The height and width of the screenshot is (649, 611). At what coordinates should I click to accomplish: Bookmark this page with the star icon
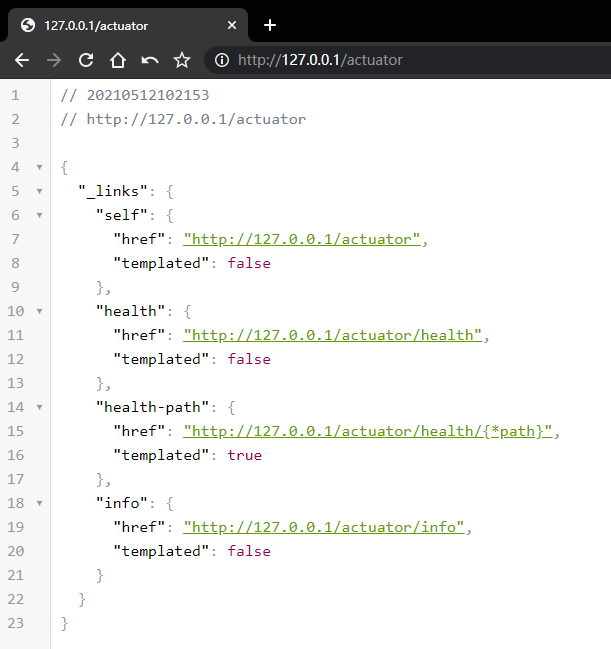[182, 60]
